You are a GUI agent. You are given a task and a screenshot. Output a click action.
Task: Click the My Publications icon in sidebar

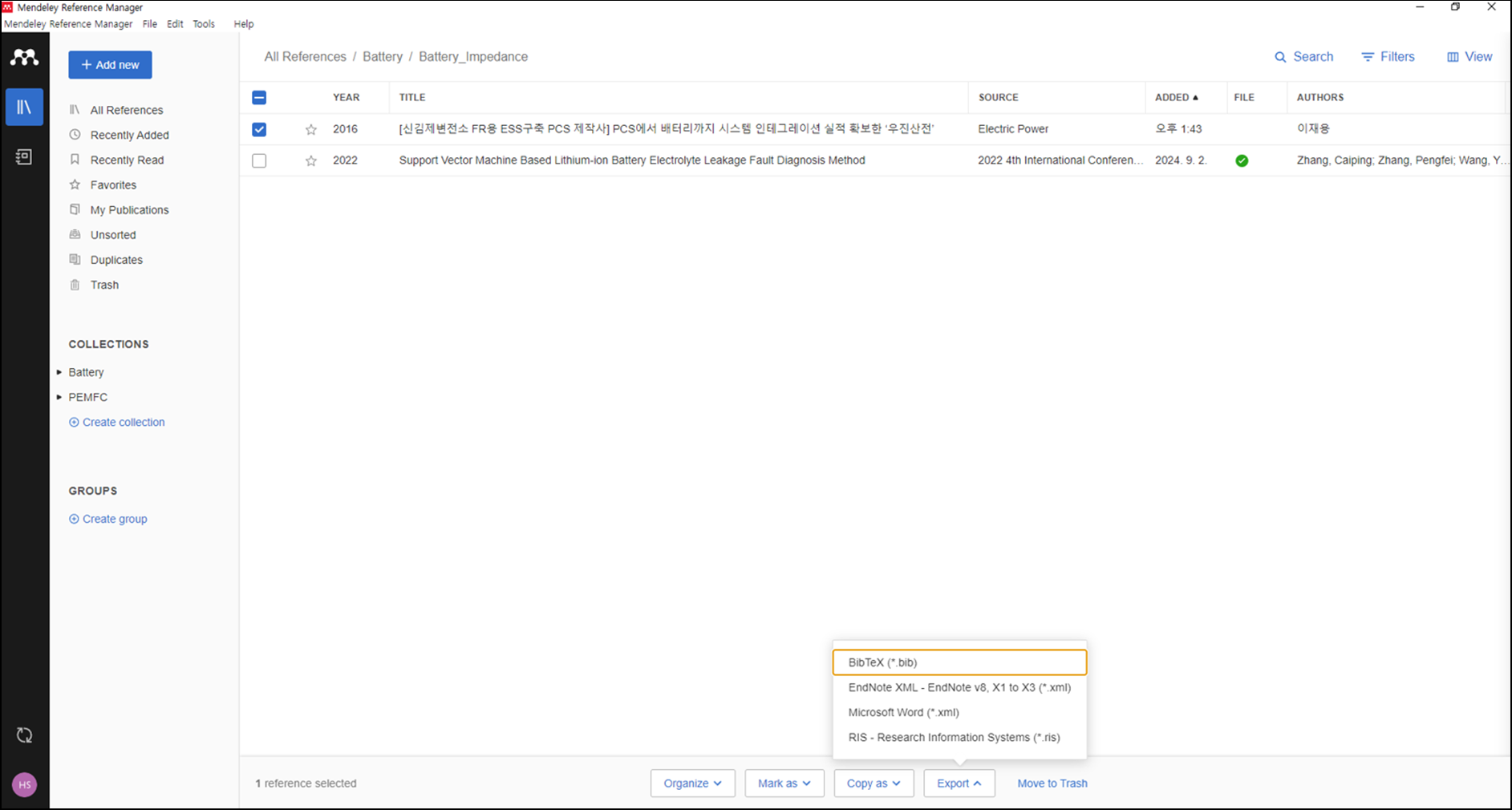[75, 209]
